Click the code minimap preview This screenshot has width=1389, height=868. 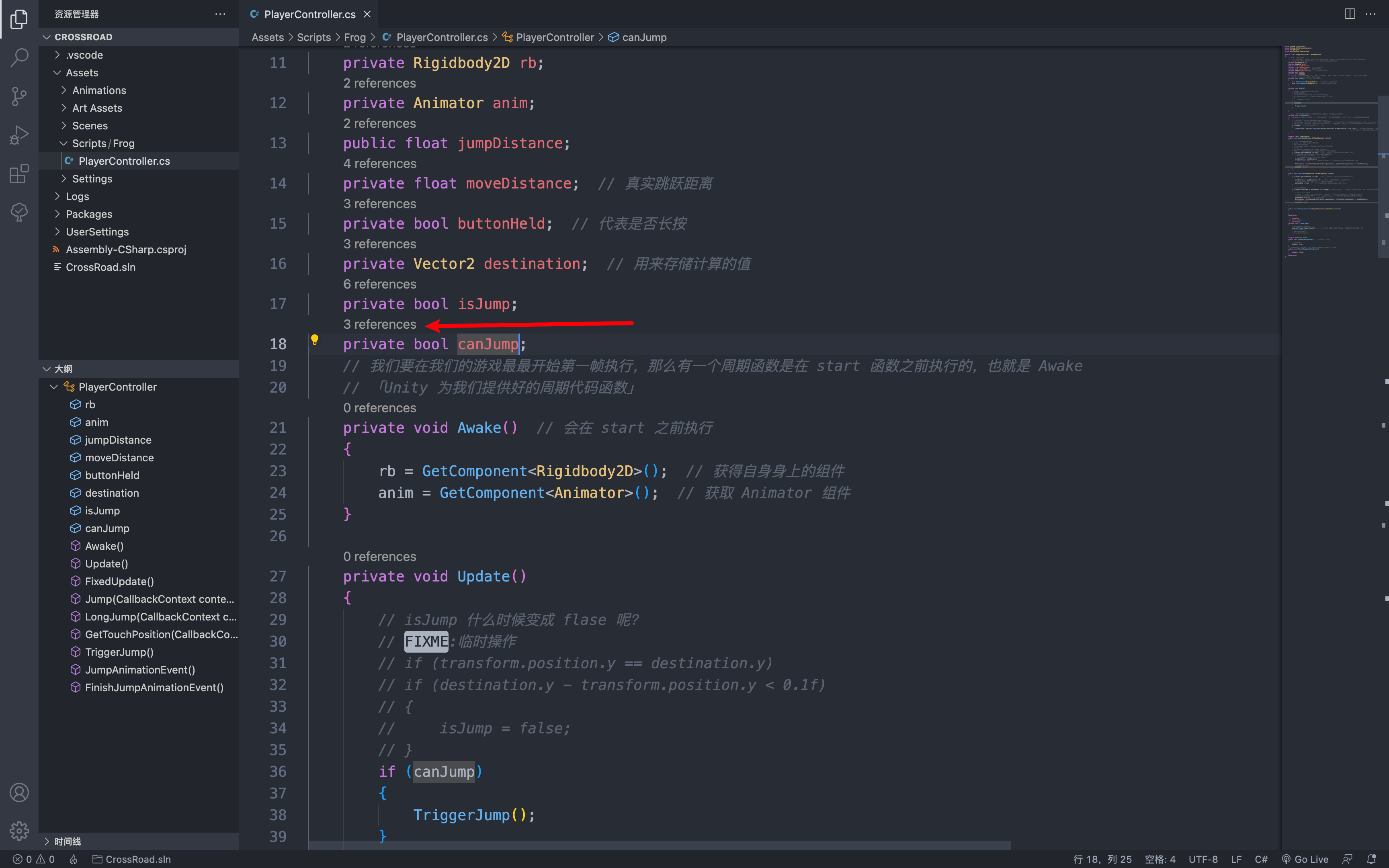point(1329,152)
